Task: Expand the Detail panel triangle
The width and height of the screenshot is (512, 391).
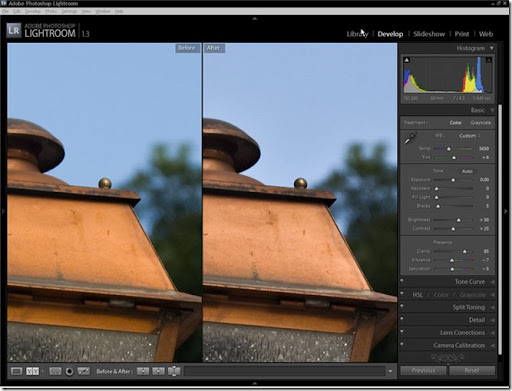Action: pos(492,320)
